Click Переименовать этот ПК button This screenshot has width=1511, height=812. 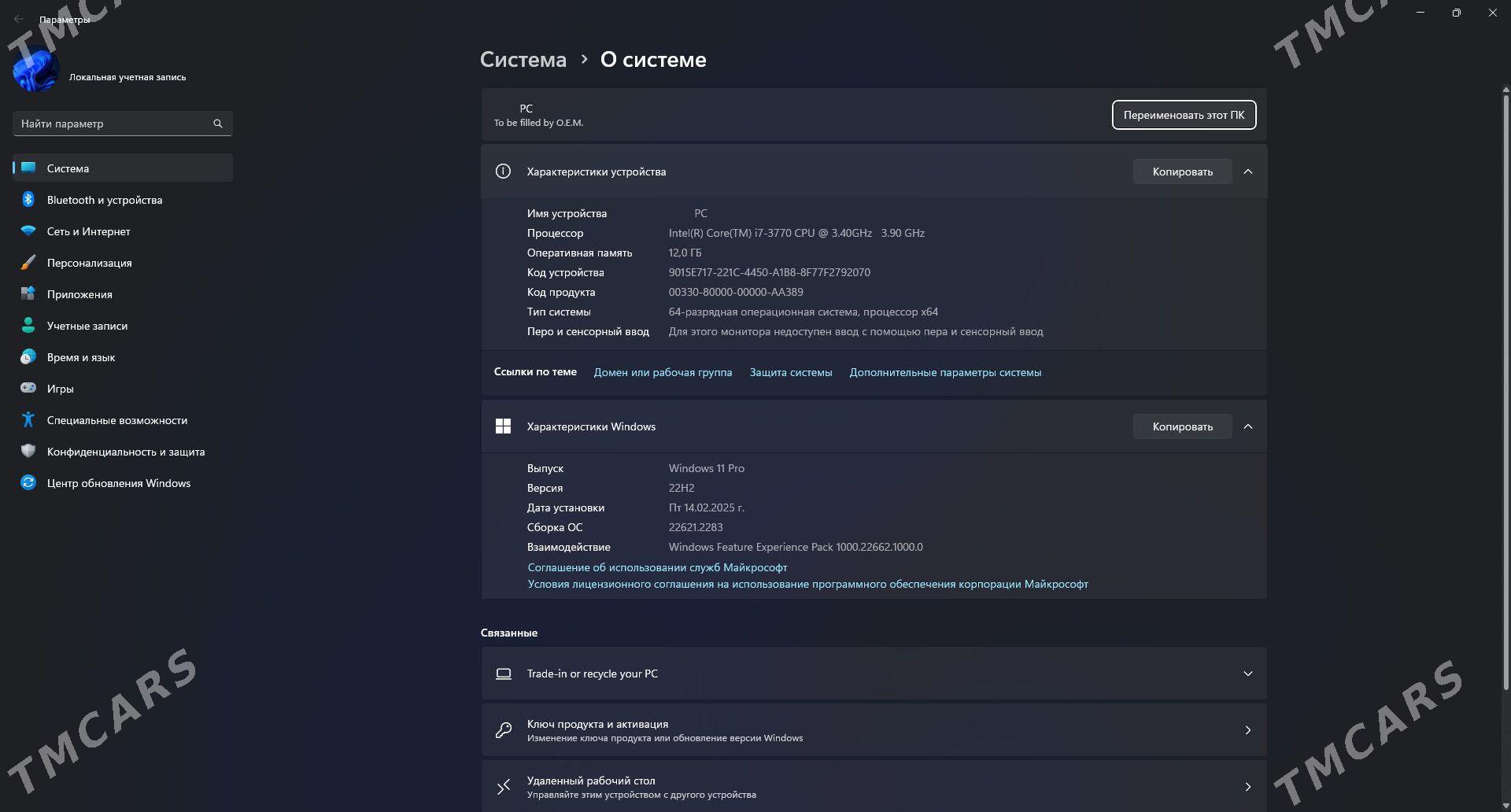click(x=1184, y=115)
